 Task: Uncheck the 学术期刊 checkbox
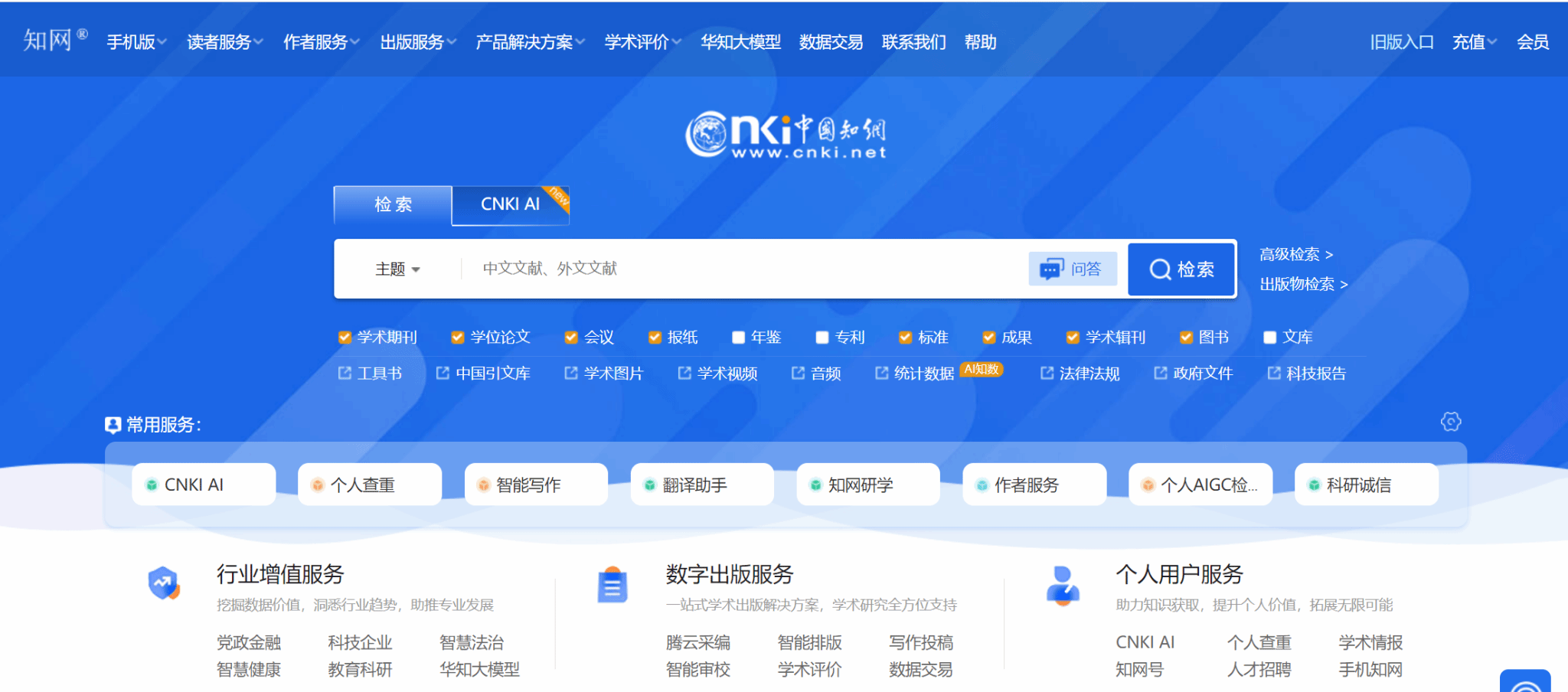(x=345, y=338)
